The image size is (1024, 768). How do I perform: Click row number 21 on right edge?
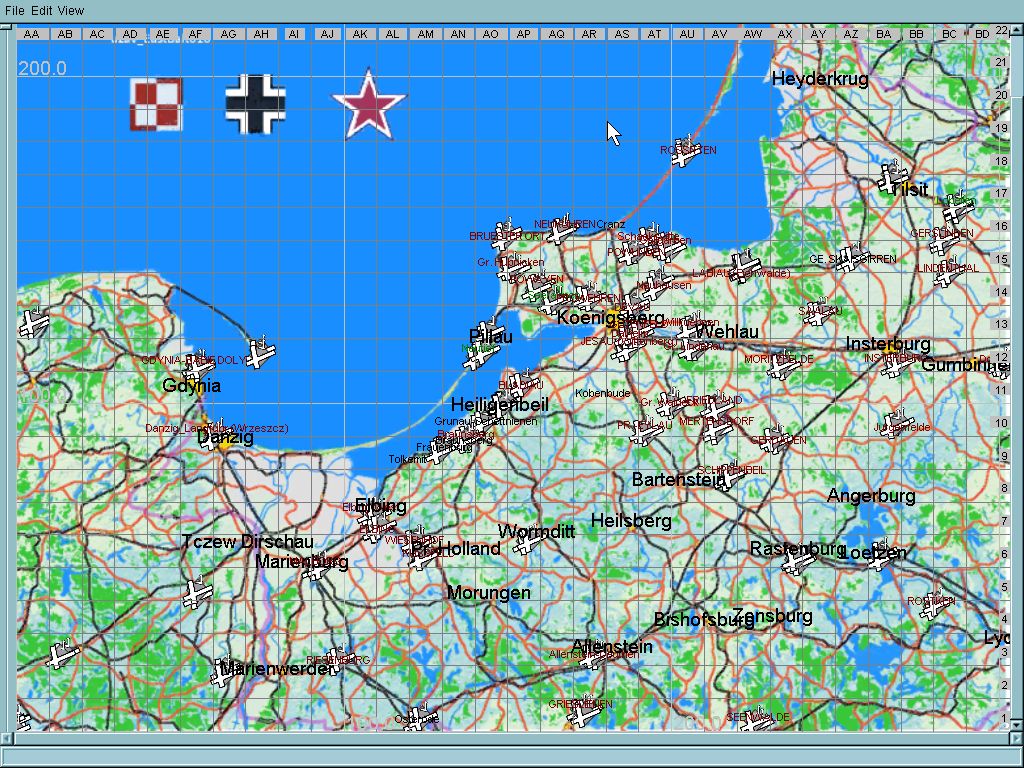click(1001, 63)
